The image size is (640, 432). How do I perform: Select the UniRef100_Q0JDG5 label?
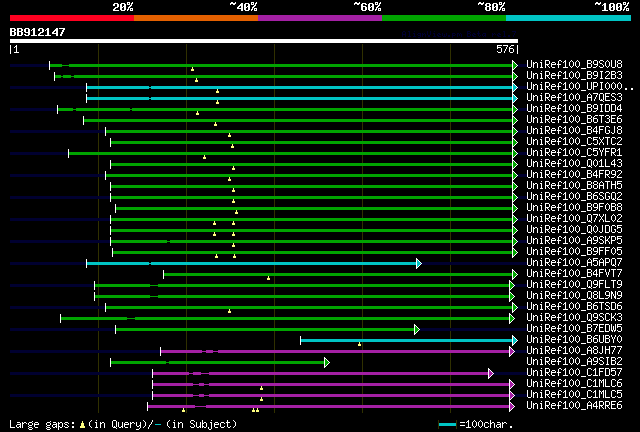574,230
